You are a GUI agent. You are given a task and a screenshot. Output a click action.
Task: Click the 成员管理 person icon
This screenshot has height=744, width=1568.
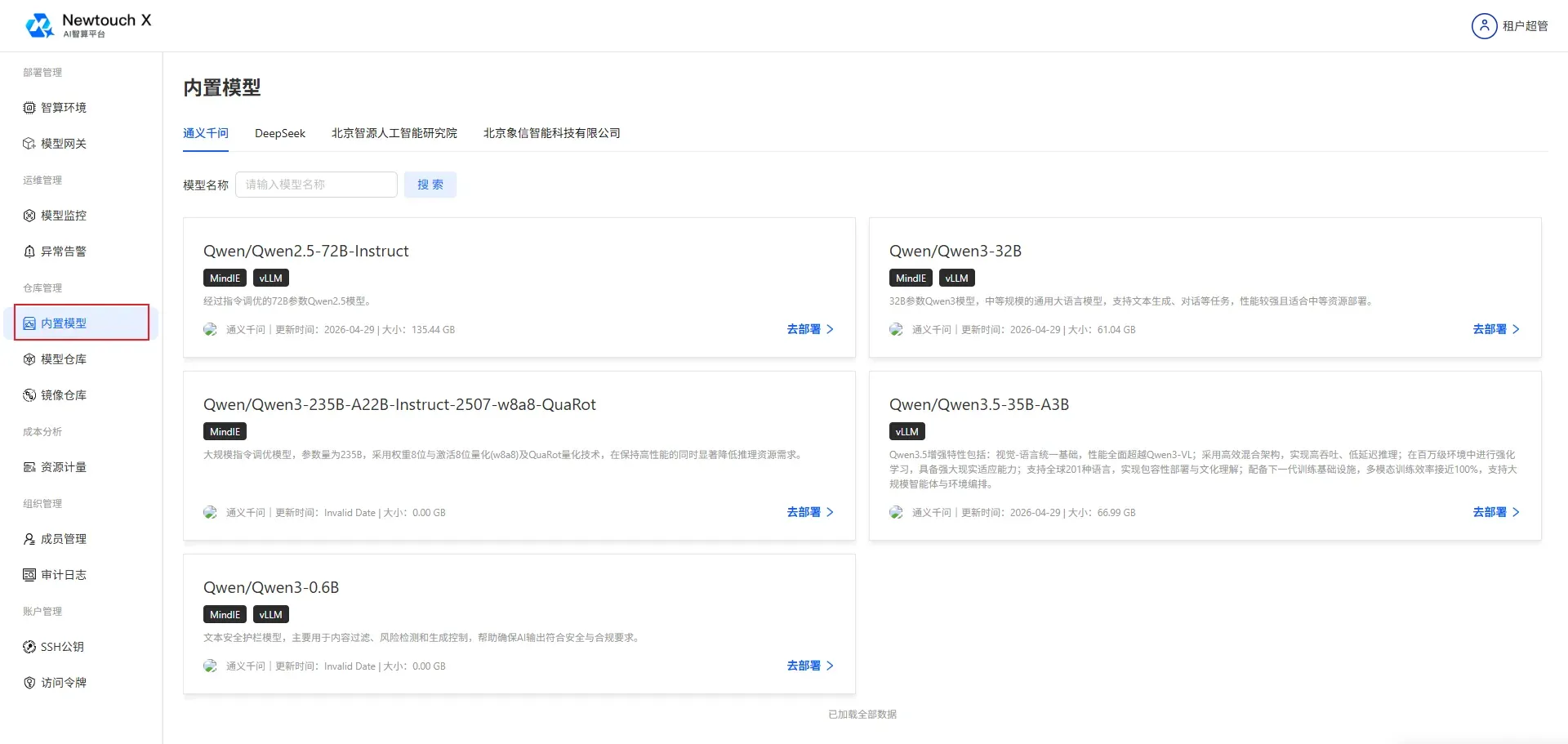pyautogui.click(x=29, y=539)
